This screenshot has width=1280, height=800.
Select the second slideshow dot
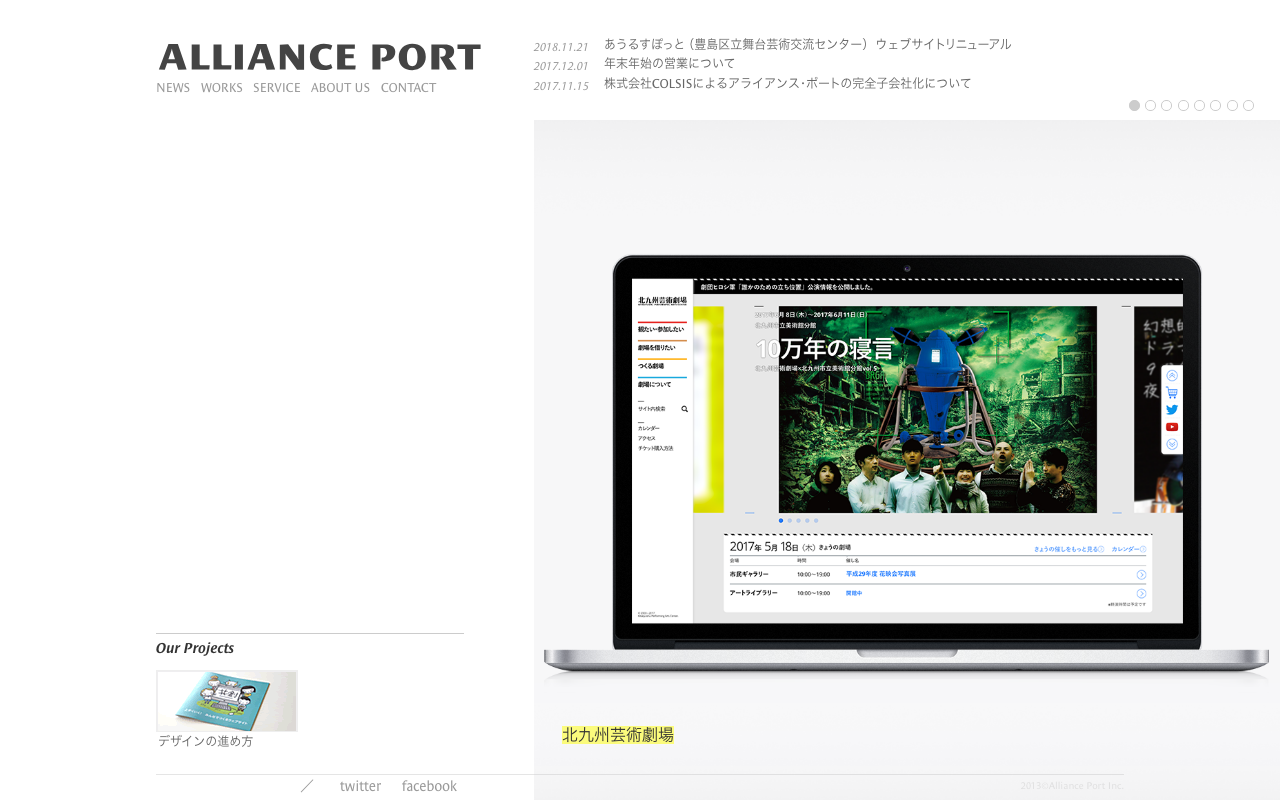click(1151, 105)
